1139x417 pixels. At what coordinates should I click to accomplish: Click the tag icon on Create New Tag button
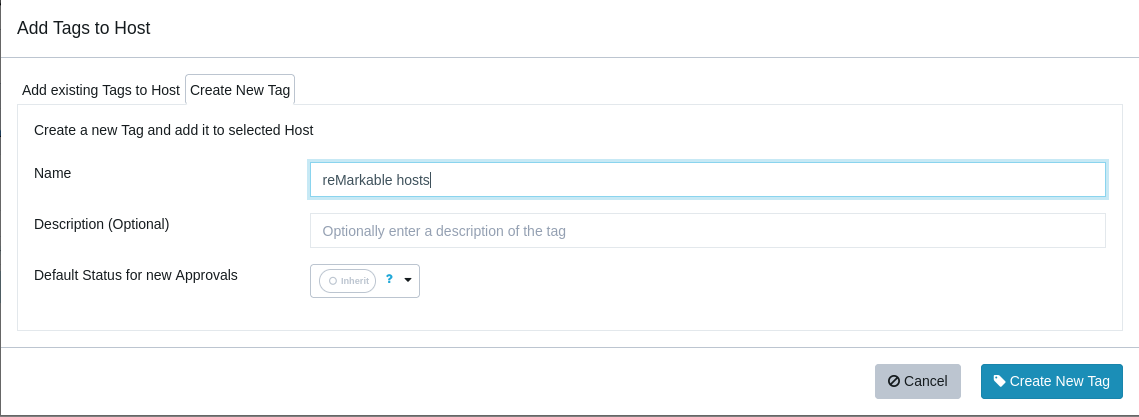[x=1000, y=381]
